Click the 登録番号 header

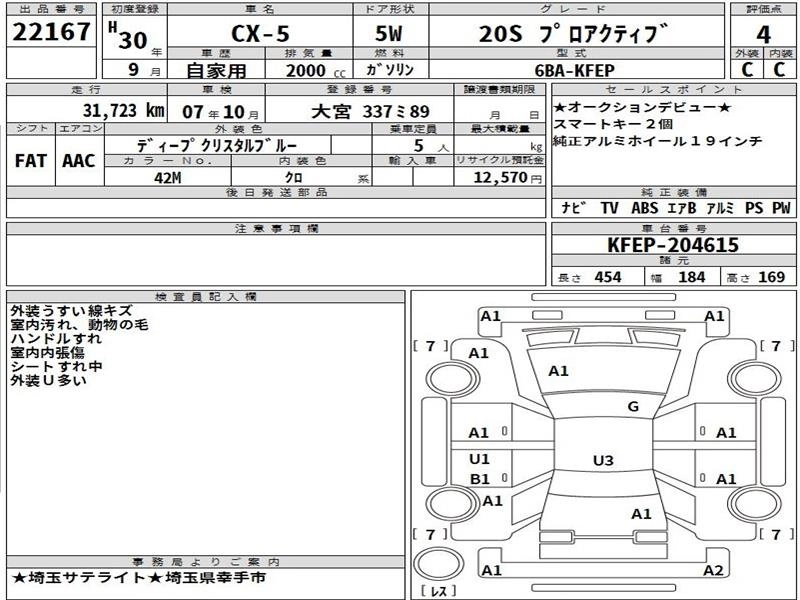(359, 89)
